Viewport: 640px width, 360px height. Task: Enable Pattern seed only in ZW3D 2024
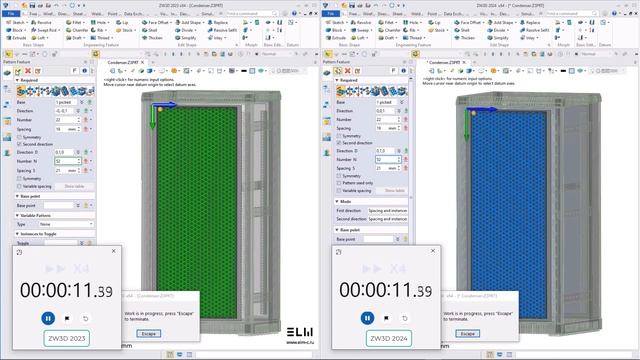click(339, 183)
